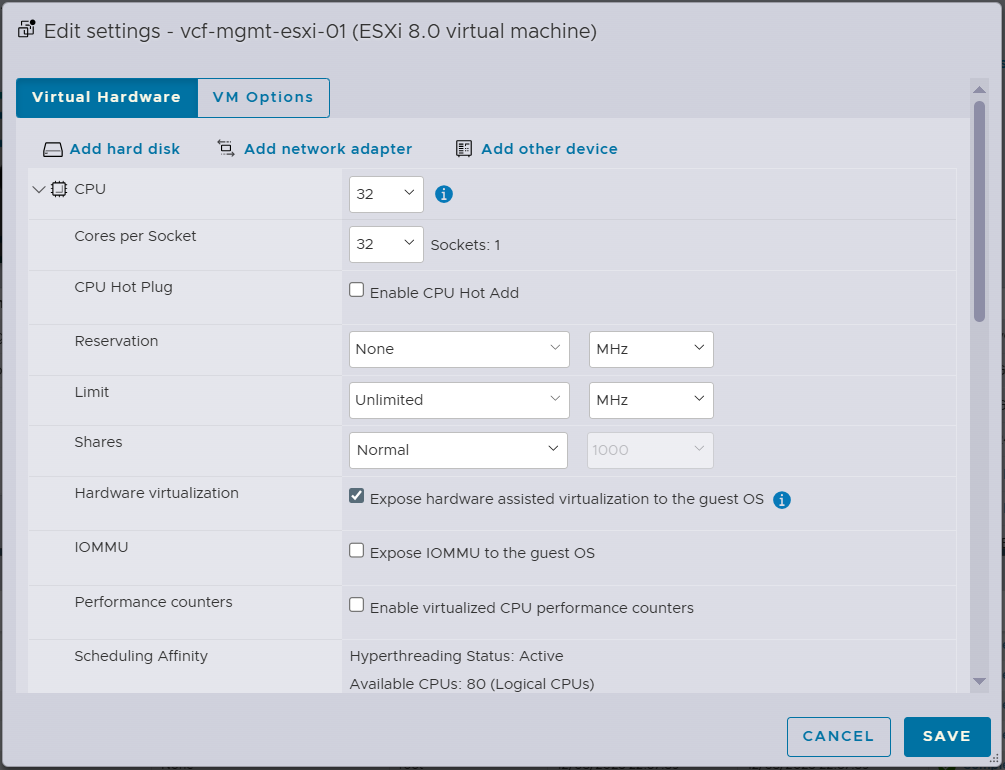Image resolution: width=1005 pixels, height=770 pixels.
Task: Click the SAVE button
Action: pyautogui.click(x=946, y=736)
